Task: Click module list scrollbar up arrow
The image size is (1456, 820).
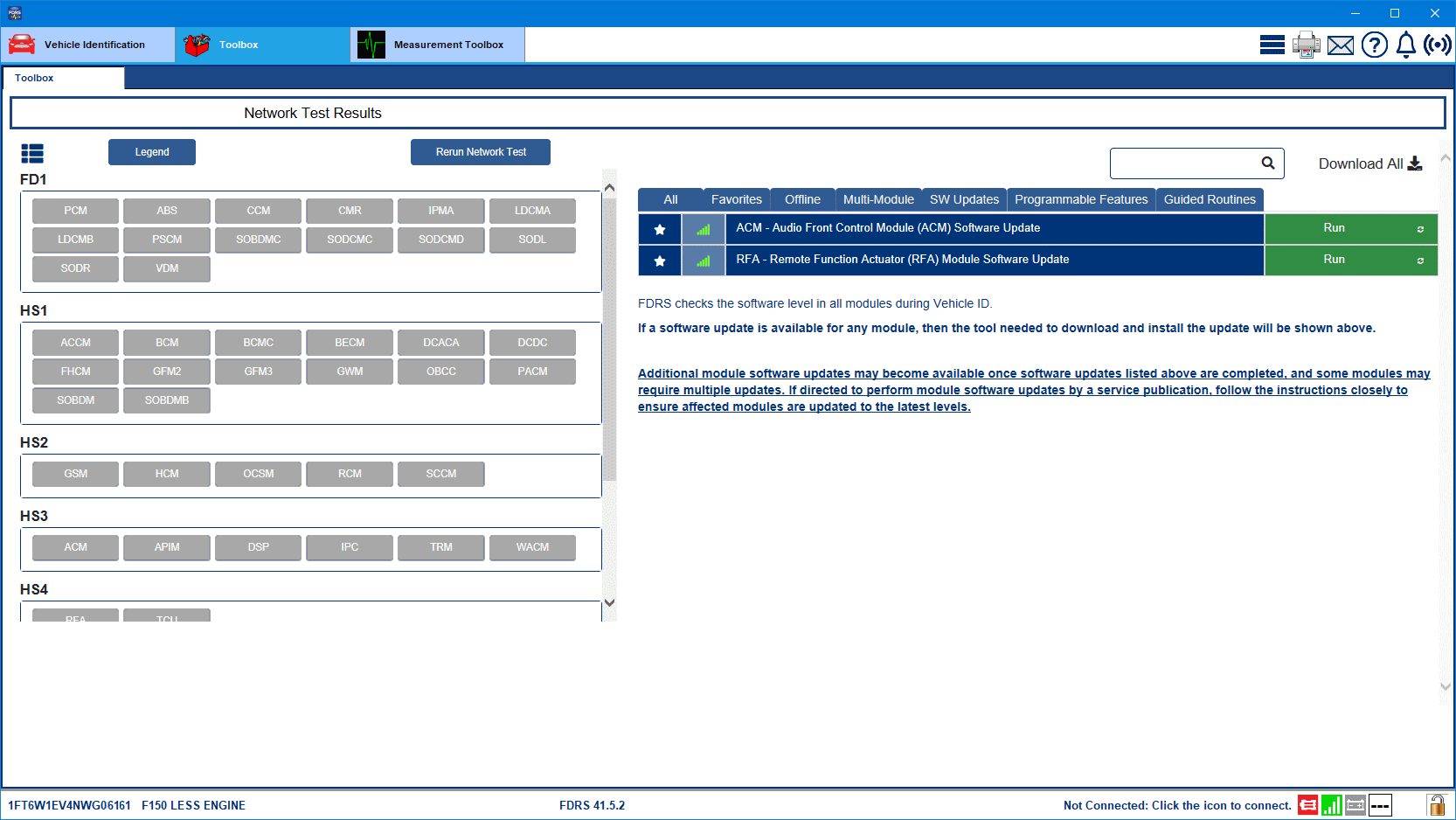Action: click(x=610, y=188)
